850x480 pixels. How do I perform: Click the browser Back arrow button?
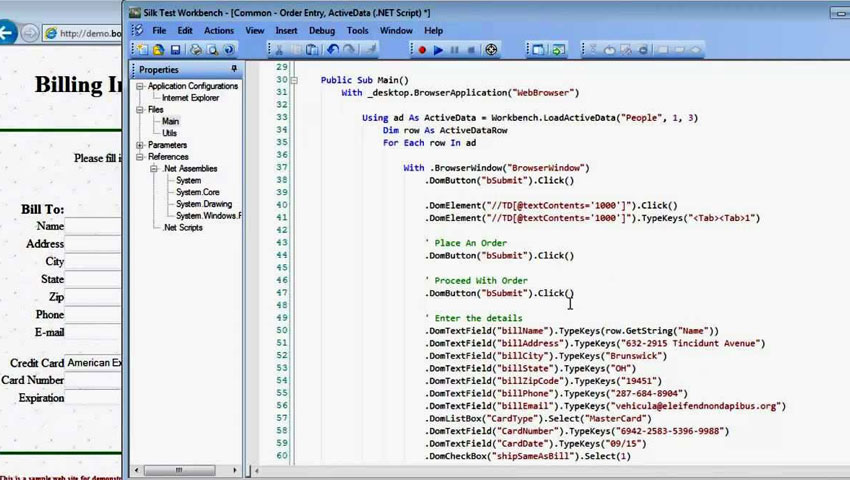point(8,33)
